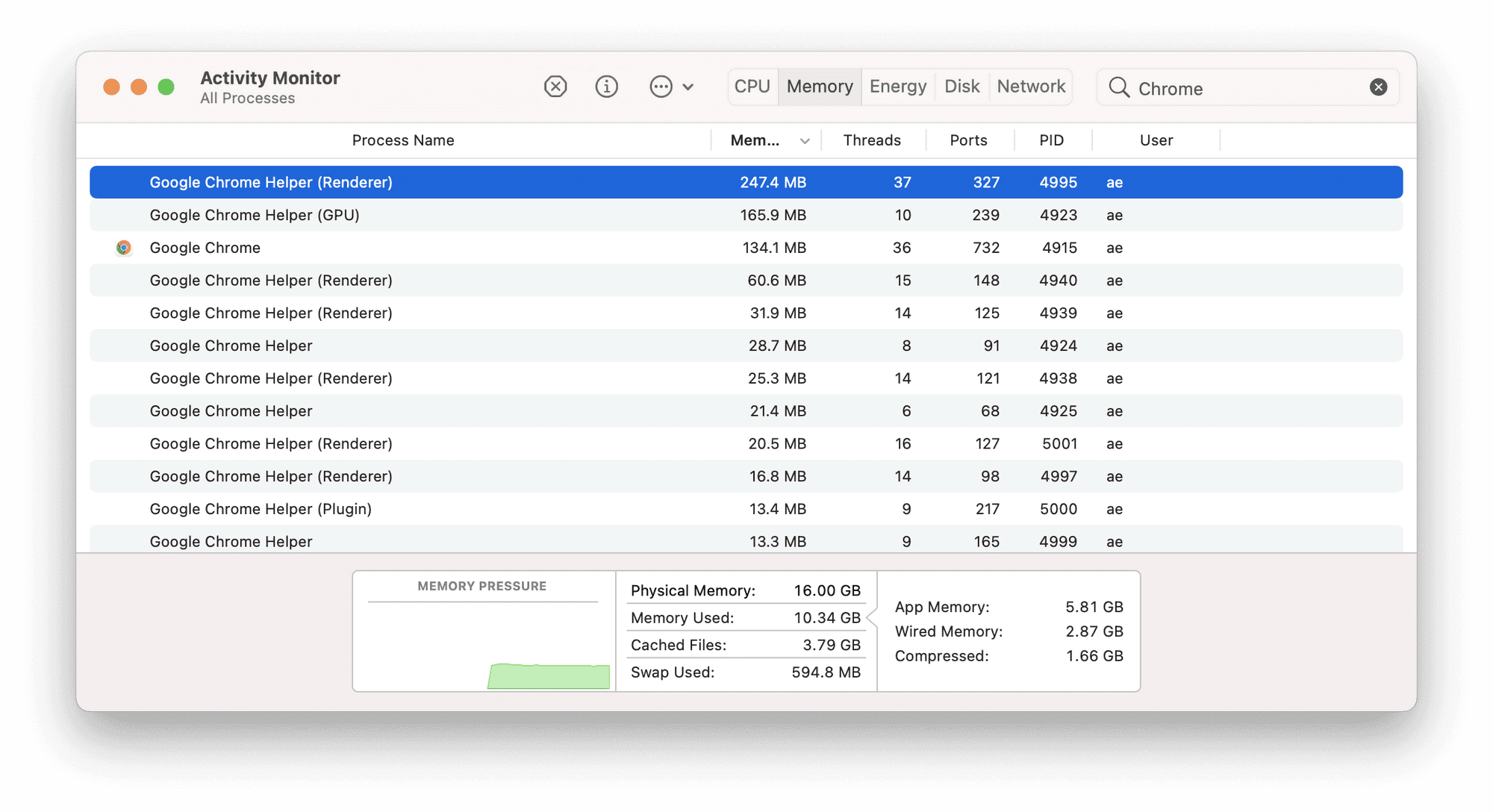Screen dimensions: 1493x812
Task: Toggle Memory column sort order arrow
Action: [x=805, y=141]
